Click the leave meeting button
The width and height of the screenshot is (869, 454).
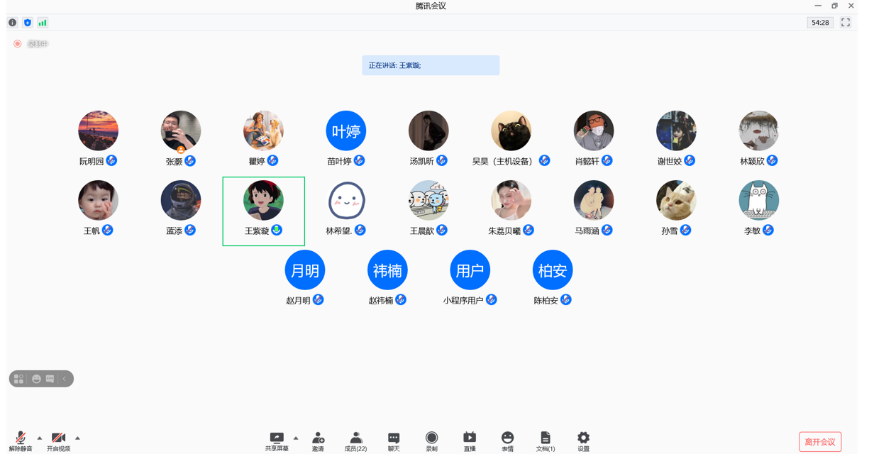pos(820,441)
